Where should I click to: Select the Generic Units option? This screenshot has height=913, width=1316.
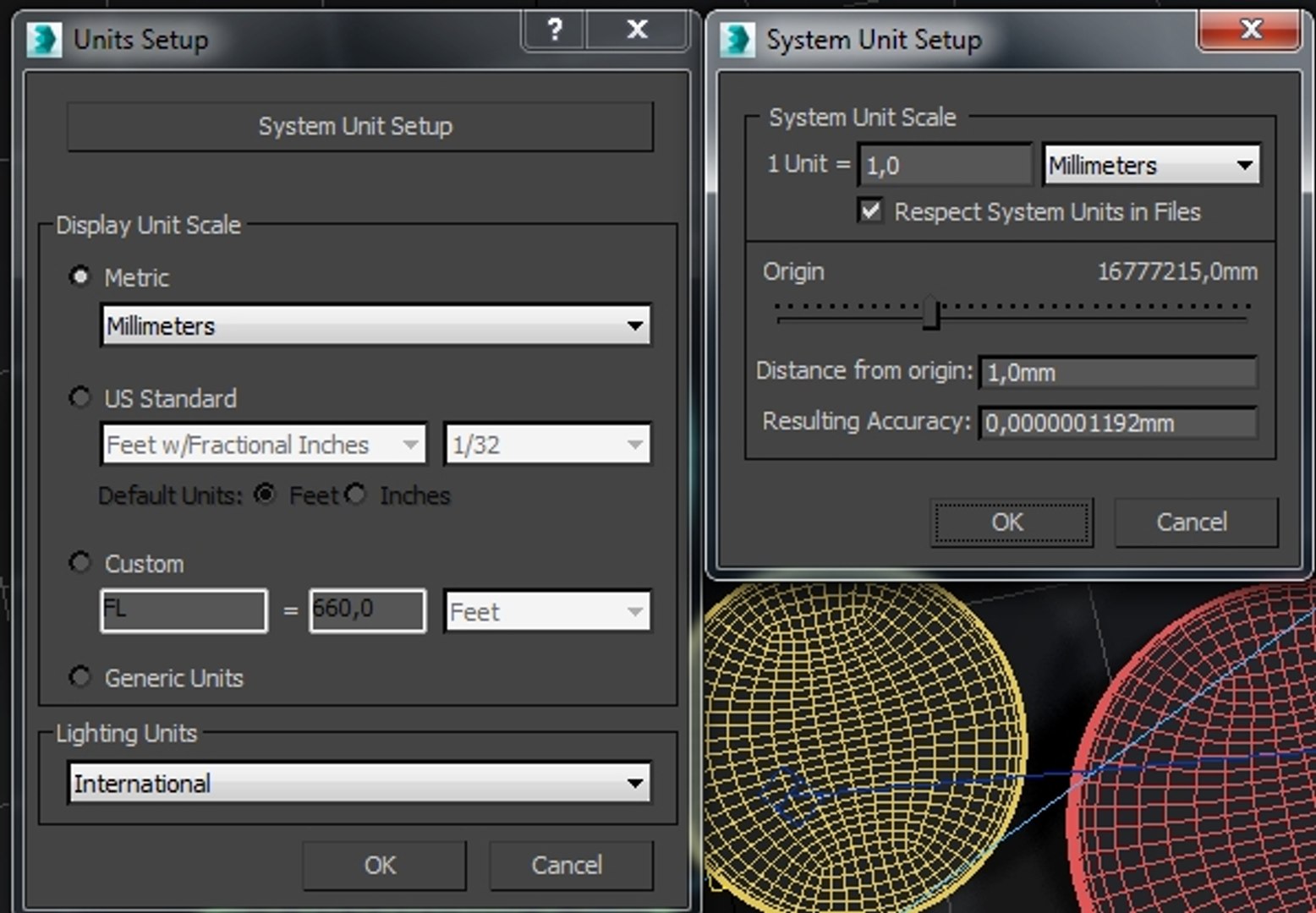pos(80,676)
